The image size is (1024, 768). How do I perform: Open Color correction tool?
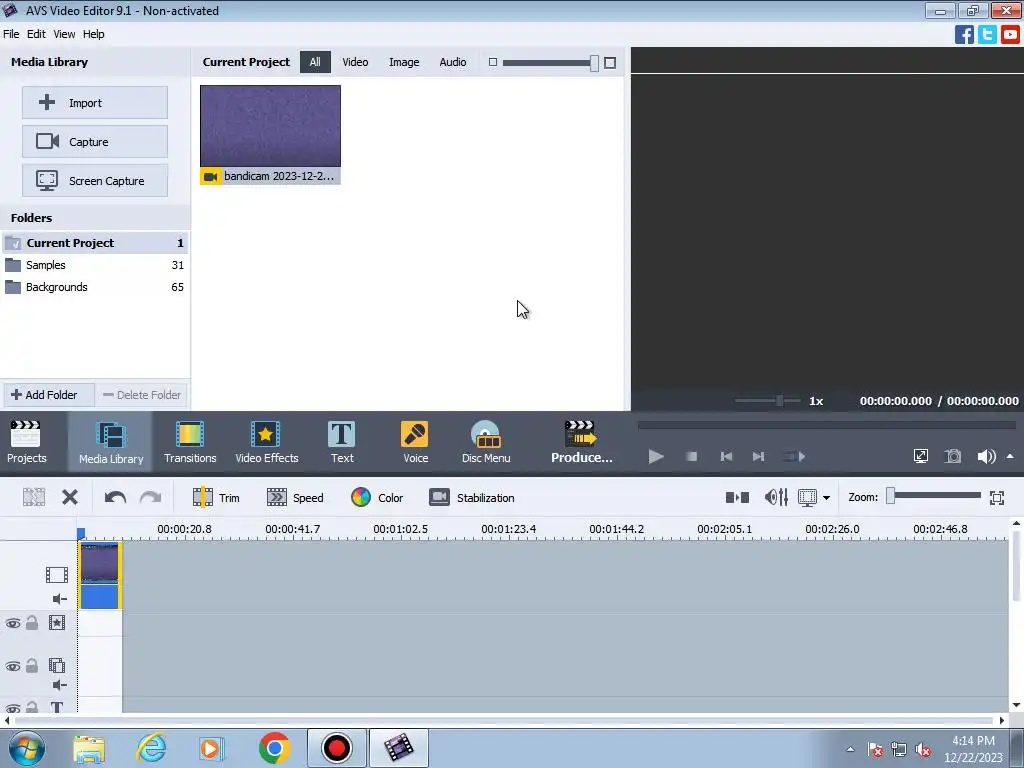point(377,498)
